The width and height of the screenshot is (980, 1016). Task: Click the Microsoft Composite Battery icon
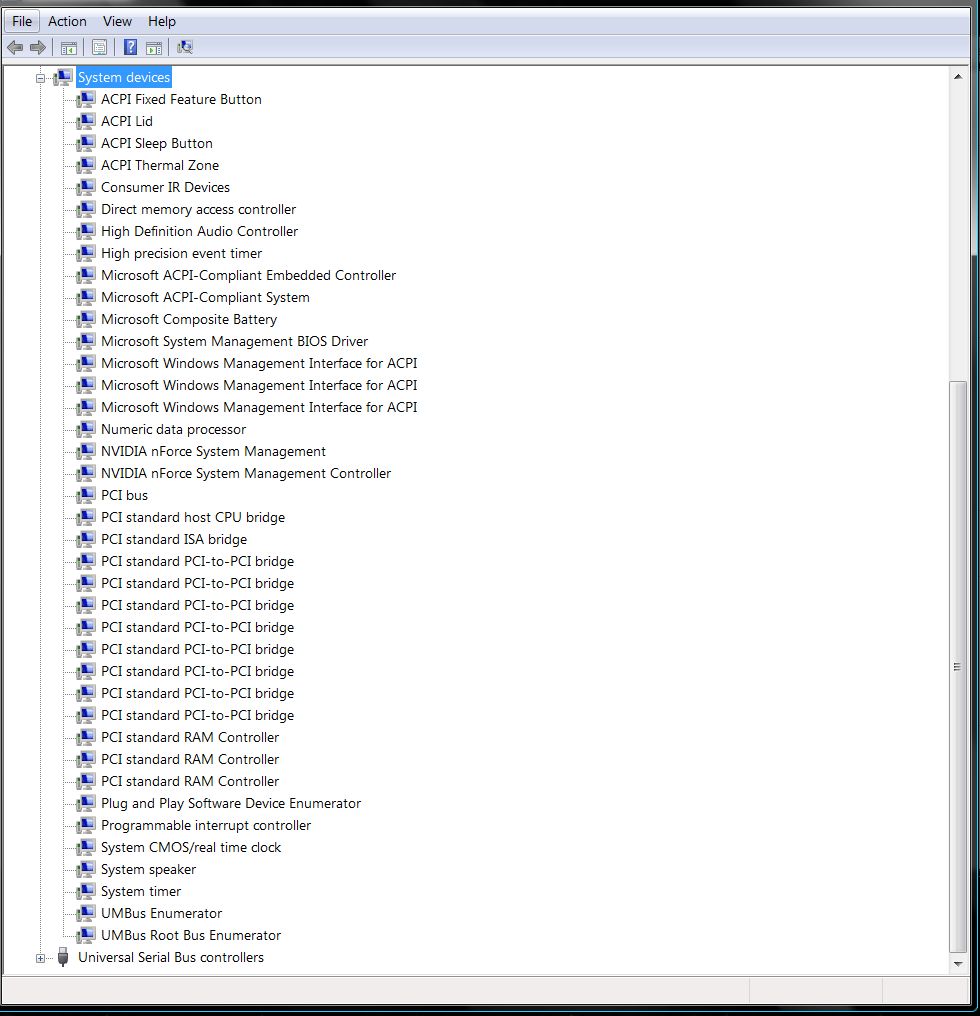[x=86, y=319]
